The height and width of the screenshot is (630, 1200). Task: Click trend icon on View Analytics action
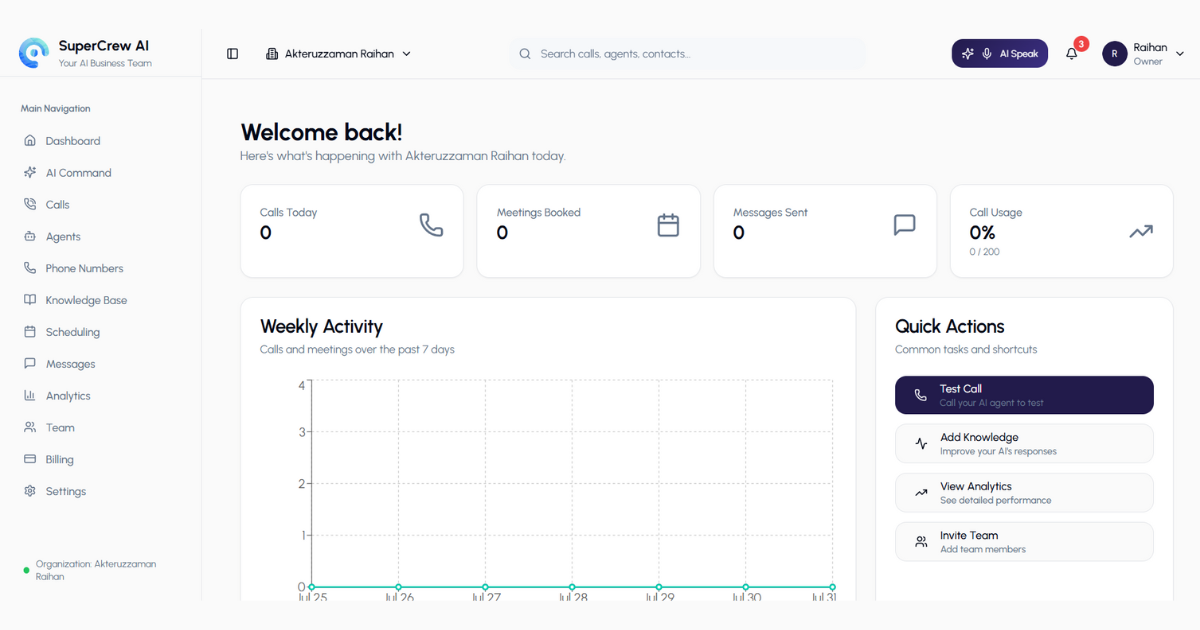(921, 493)
